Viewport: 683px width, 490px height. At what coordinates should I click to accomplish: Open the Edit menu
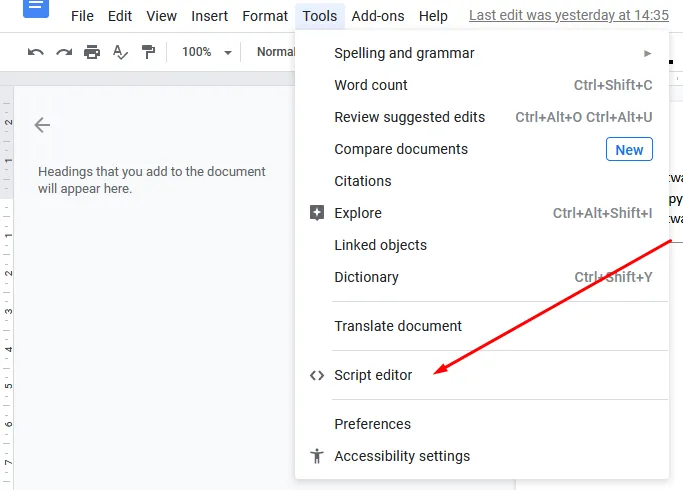[x=120, y=16]
